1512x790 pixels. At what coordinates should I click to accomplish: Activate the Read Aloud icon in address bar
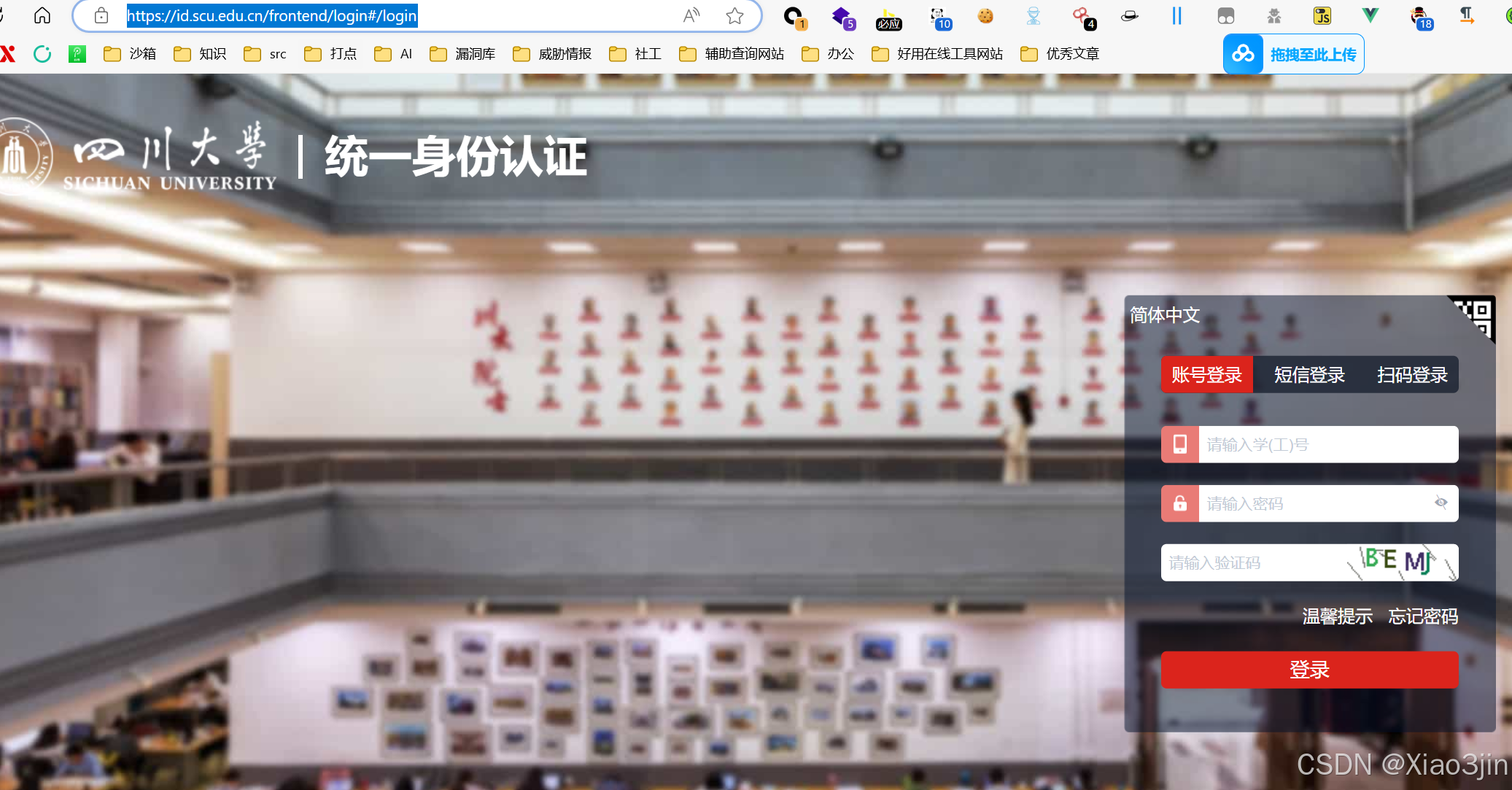[691, 15]
